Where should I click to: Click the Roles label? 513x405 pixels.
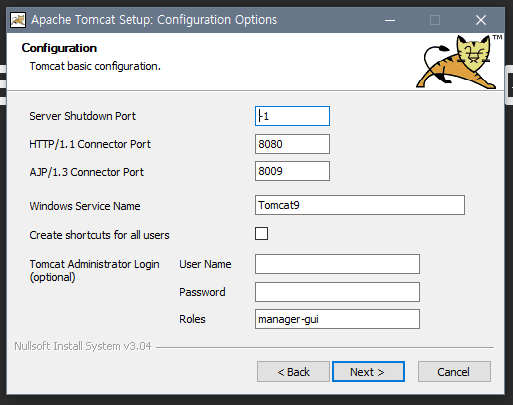tap(192, 319)
